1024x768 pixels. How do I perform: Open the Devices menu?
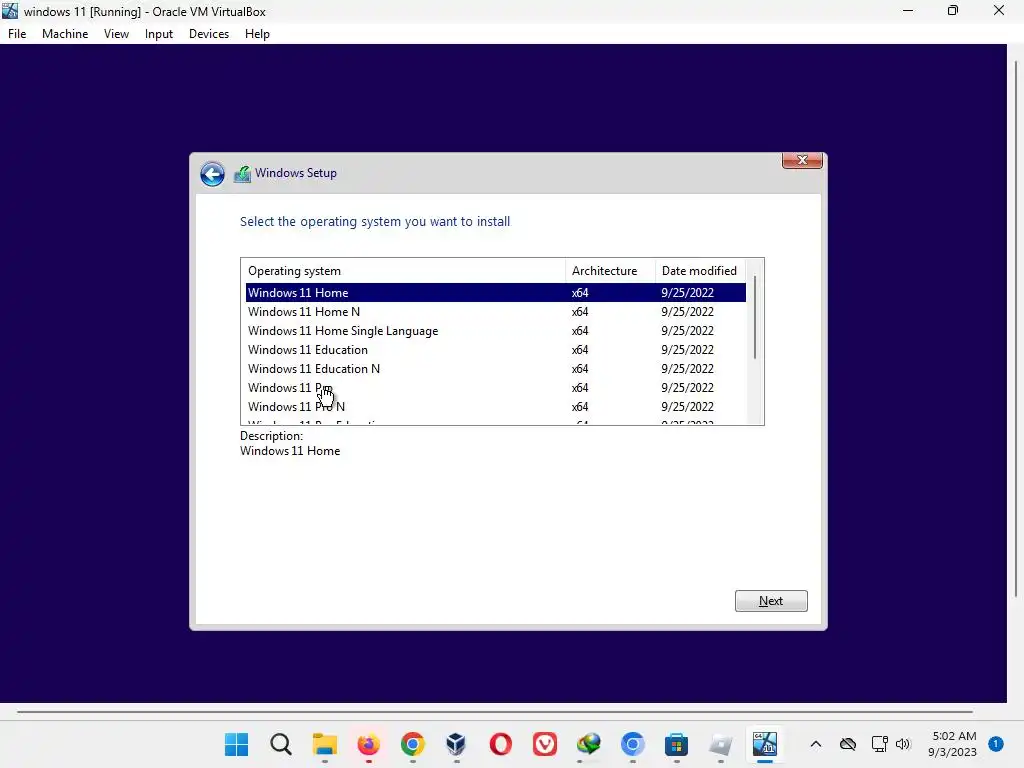[x=209, y=34]
